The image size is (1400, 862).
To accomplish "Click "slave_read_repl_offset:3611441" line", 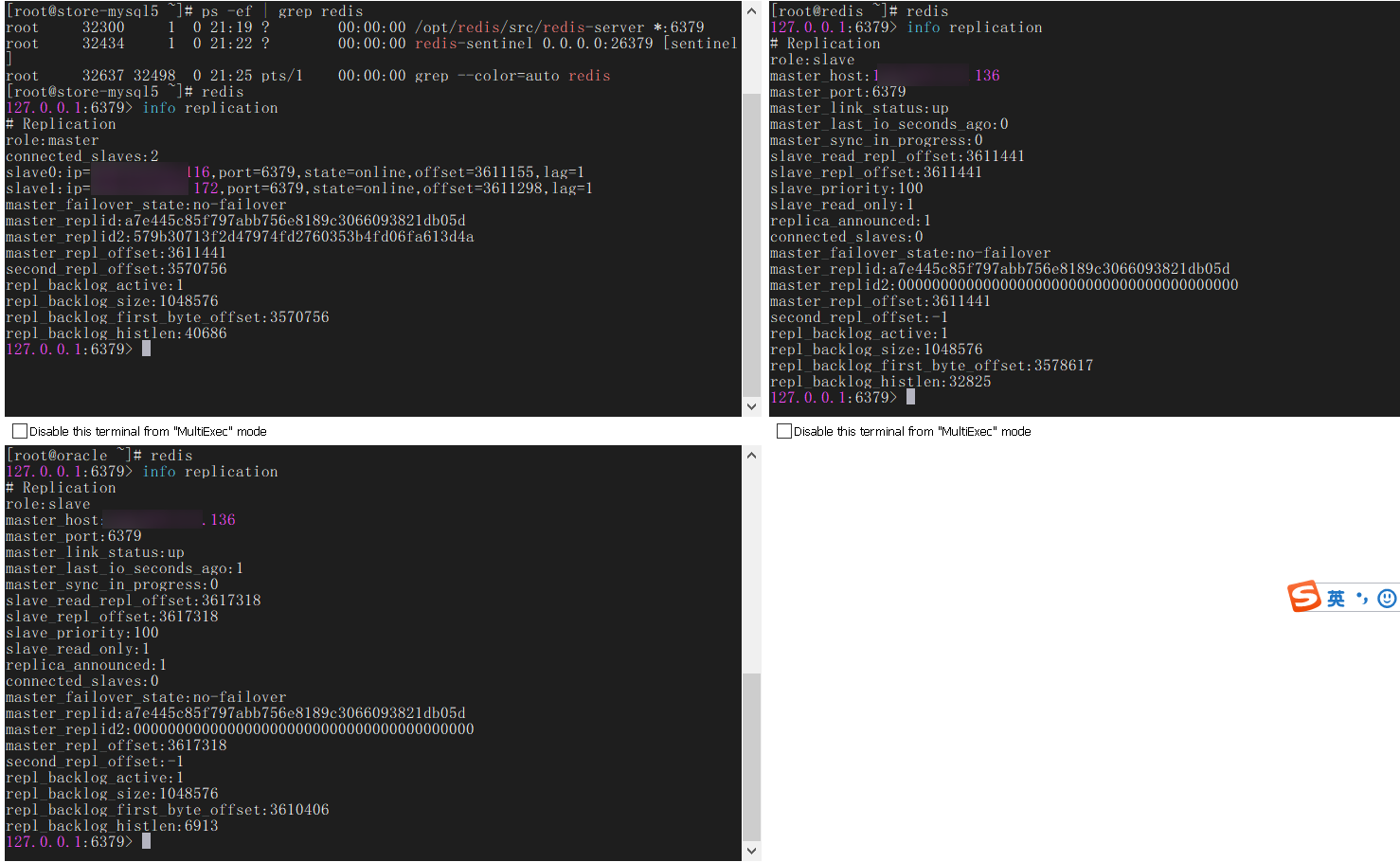I will (897, 156).
